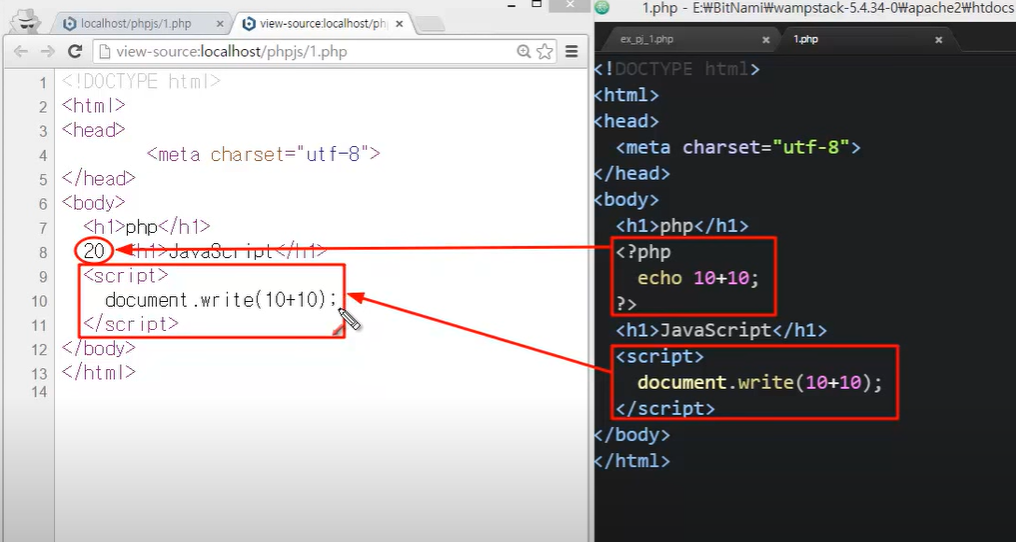Bookmark this page with the star icon
The image size is (1016, 542).
coord(545,51)
